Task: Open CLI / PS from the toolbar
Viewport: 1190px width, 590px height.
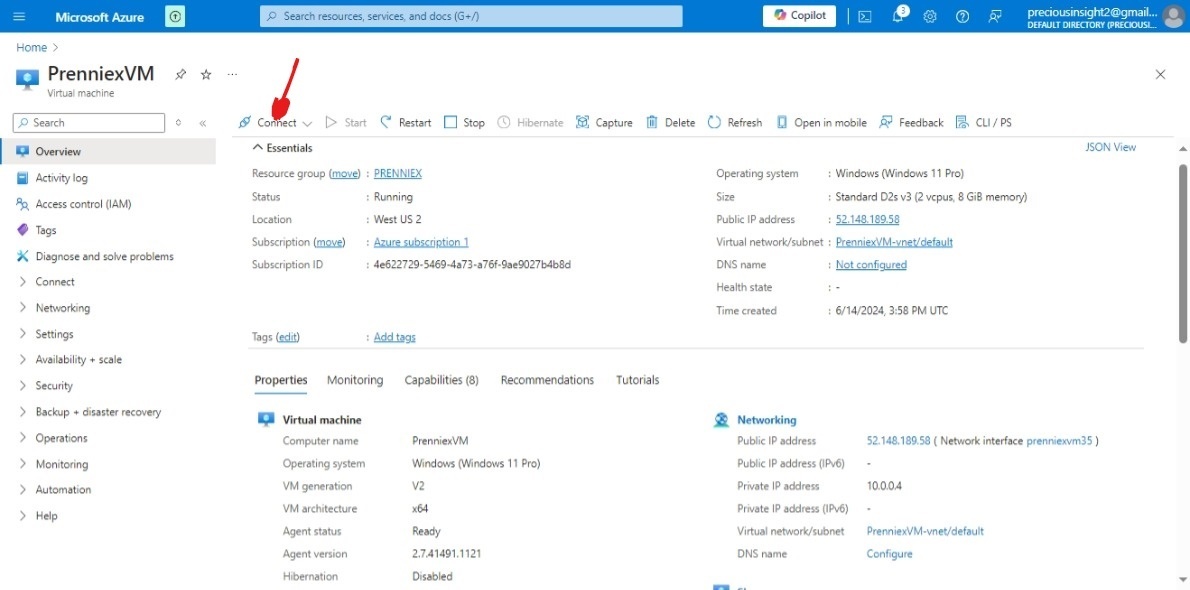Action: tap(983, 122)
